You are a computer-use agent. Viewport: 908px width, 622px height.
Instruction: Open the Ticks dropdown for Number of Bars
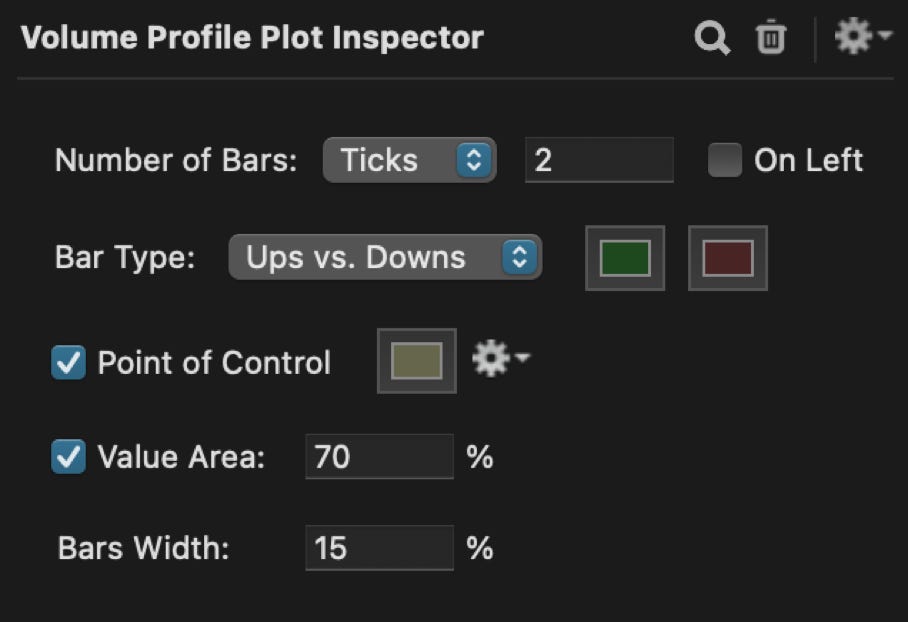pyautogui.click(x=409, y=160)
